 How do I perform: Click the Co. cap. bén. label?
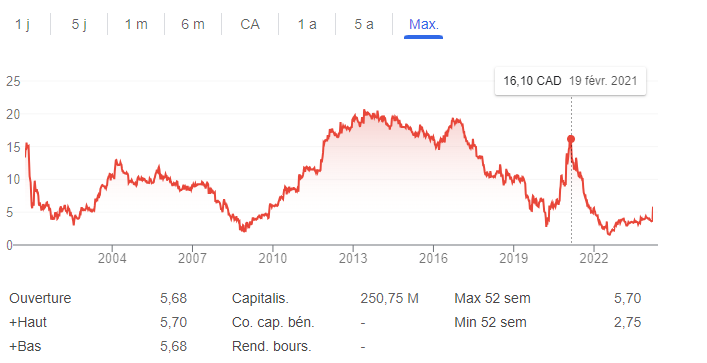[x=273, y=322]
